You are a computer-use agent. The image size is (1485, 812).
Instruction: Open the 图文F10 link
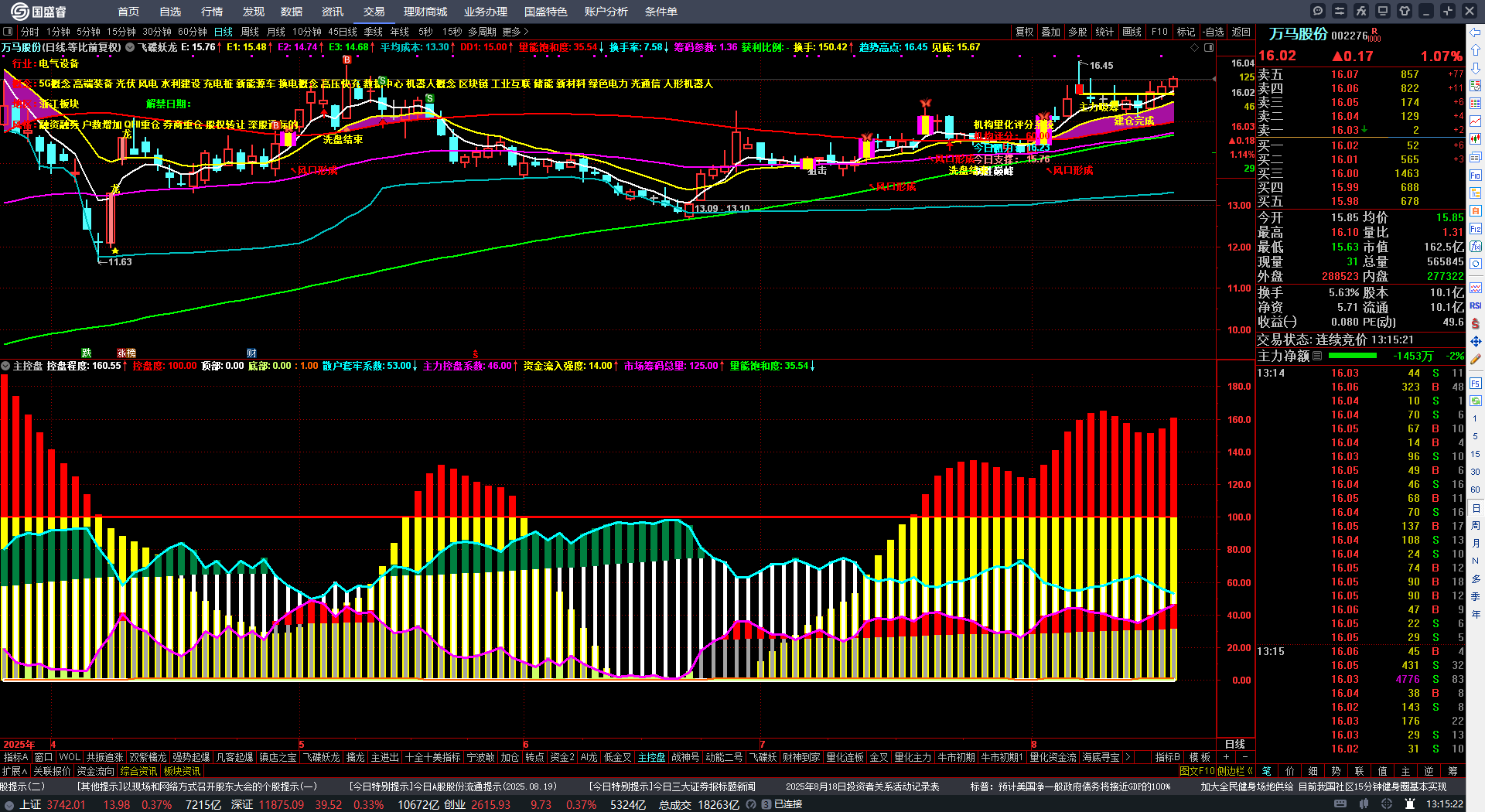pos(1197,771)
